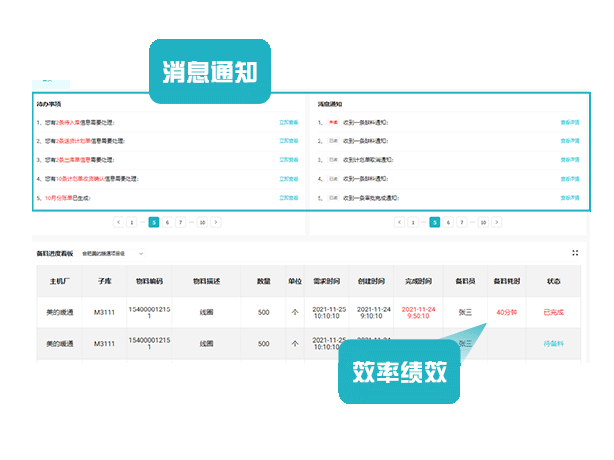Image resolution: width=614 pixels, height=460 pixels.
Task: Select page 7 in 消息通知 pagination
Action: (461, 222)
